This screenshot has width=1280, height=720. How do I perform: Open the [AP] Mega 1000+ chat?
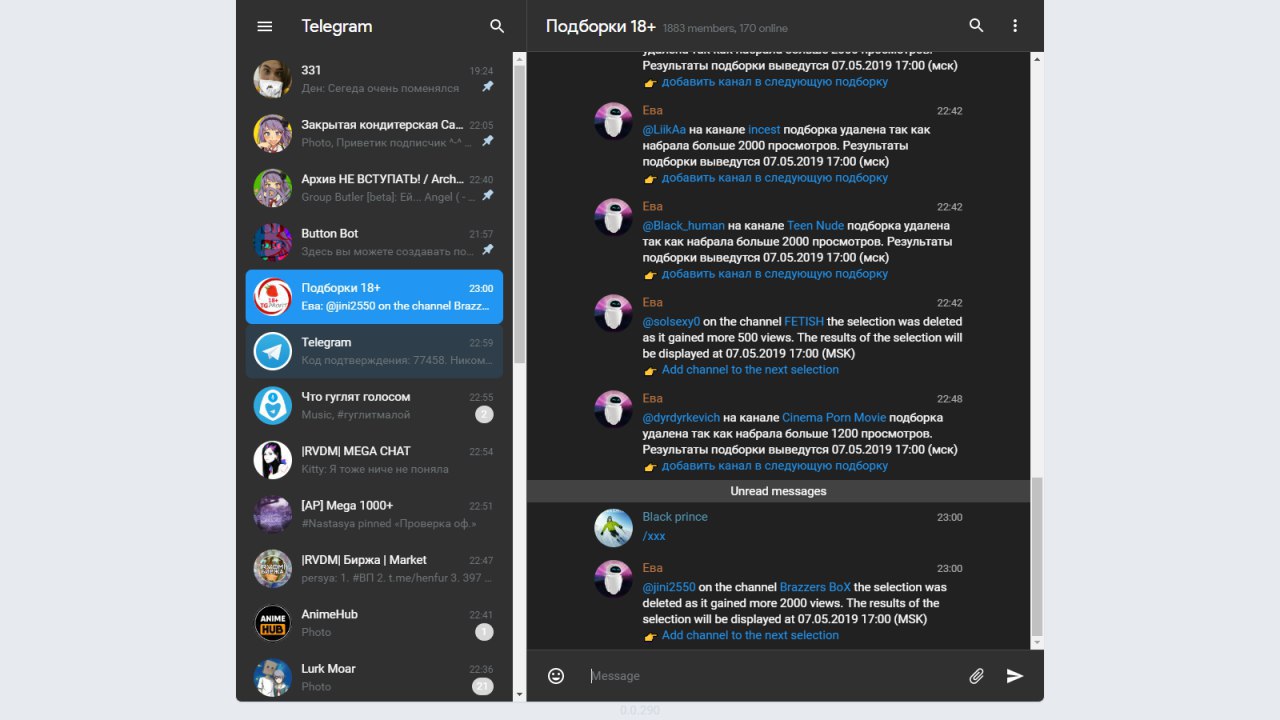pos(374,514)
